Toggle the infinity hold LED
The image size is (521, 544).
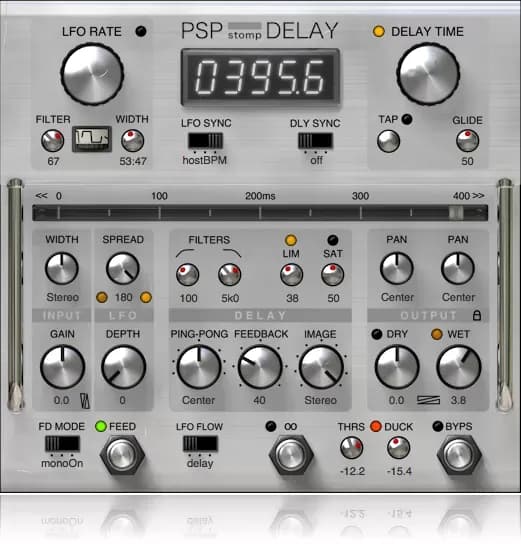point(271,426)
